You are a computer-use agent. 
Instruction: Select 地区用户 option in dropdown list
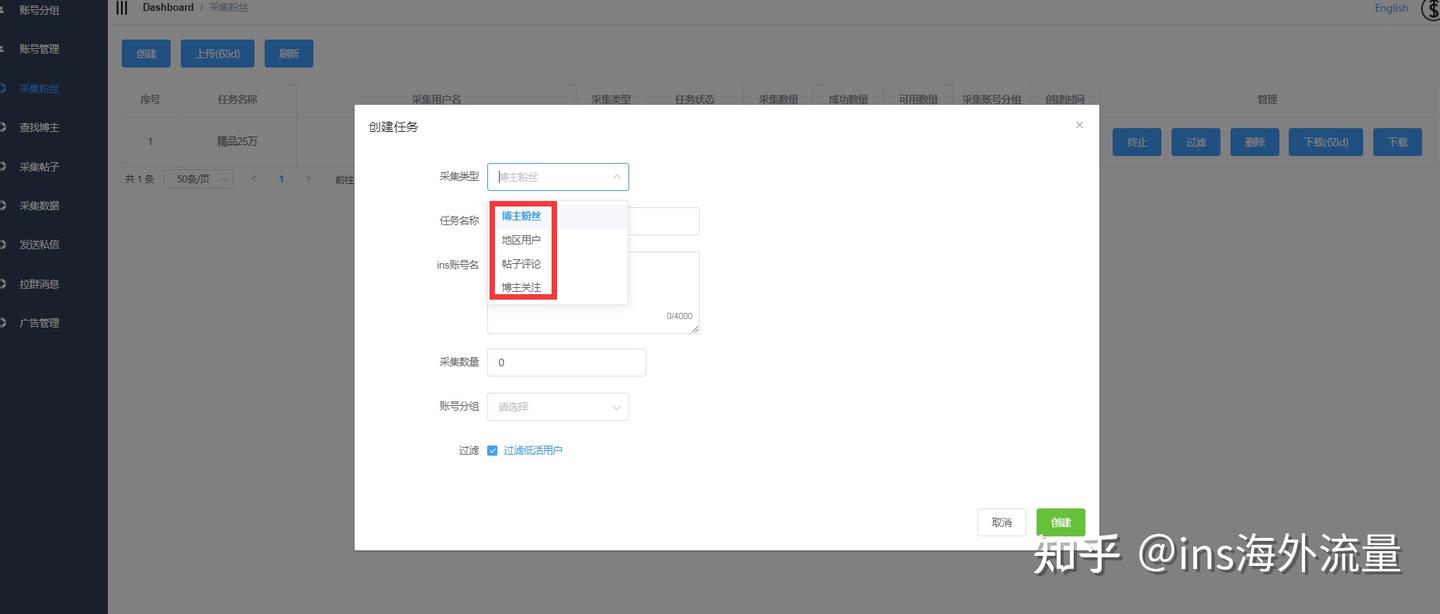(x=558, y=240)
